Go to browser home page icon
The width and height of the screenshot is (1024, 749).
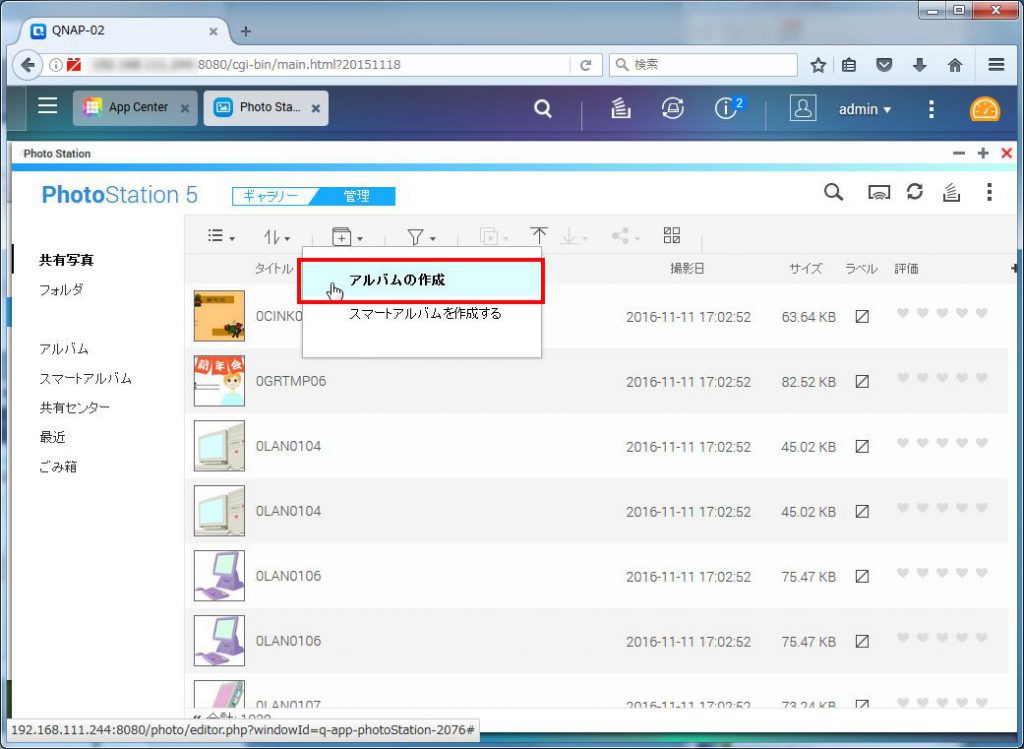click(955, 65)
